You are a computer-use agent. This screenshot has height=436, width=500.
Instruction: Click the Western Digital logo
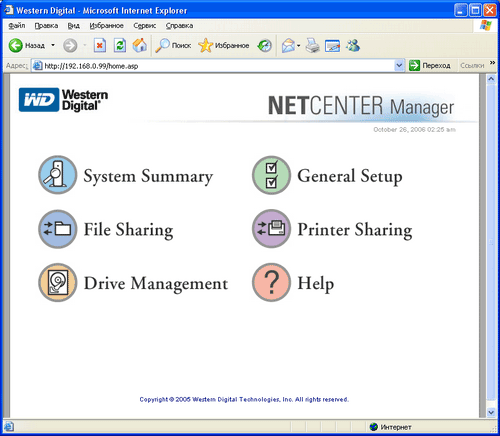coord(63,100)
